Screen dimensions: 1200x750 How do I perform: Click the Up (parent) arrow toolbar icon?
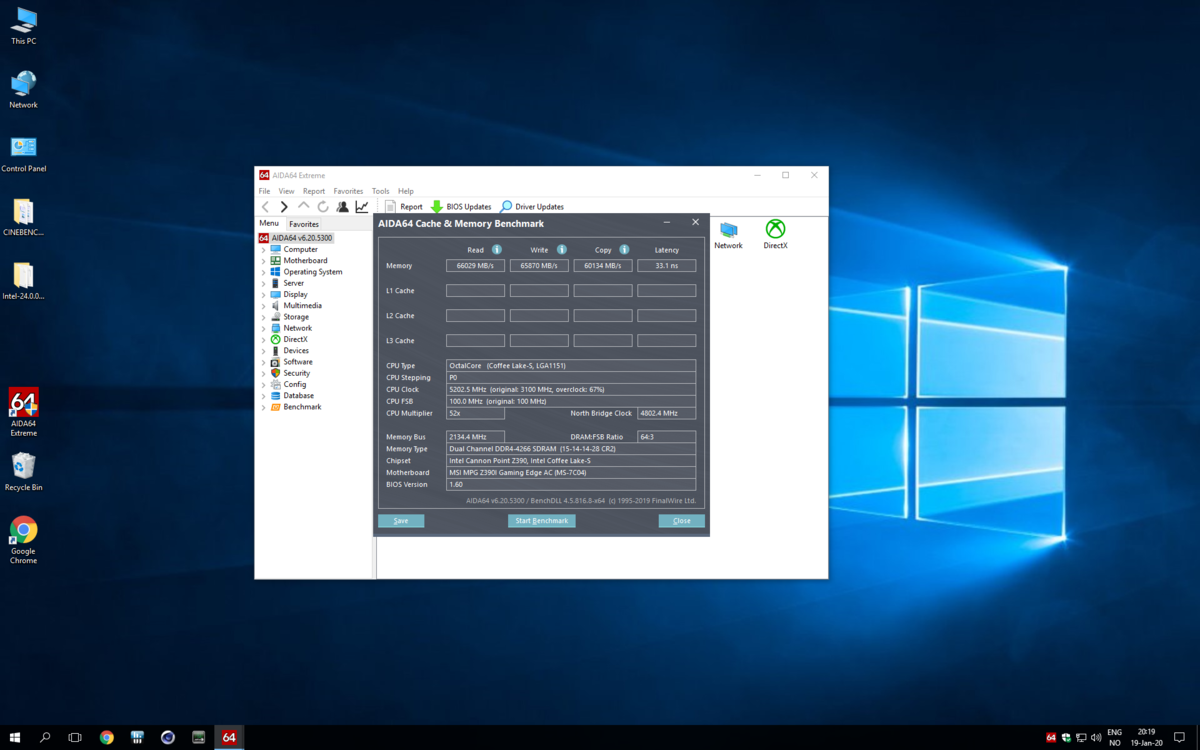click(304, 206)
